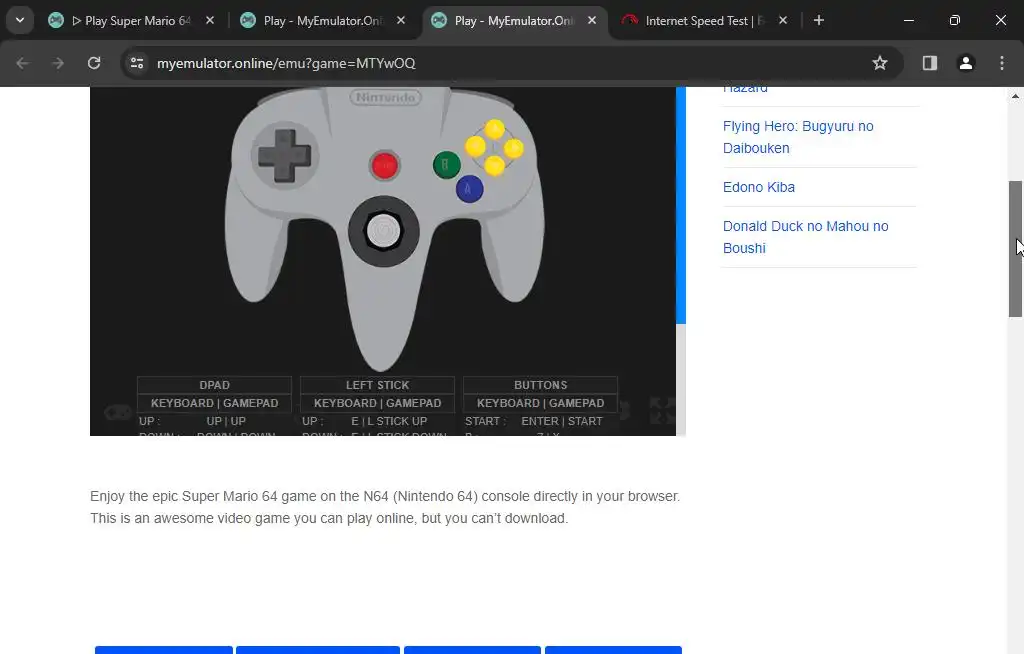This screenshot has width=1024, height=654.
Task: Open the Chrome profile menu
Action: pos(966,63)
